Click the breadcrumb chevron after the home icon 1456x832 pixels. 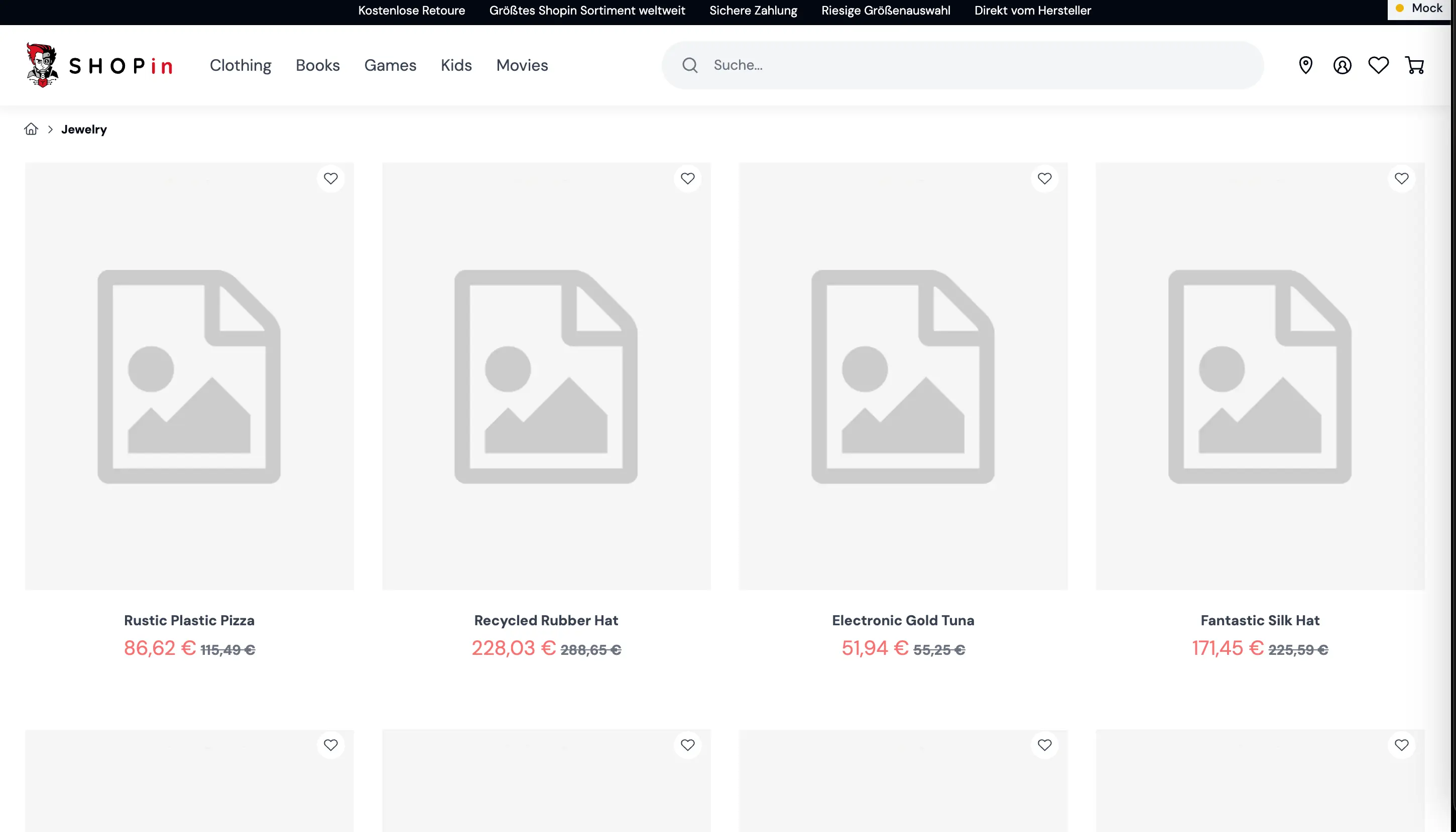point(50,129)
